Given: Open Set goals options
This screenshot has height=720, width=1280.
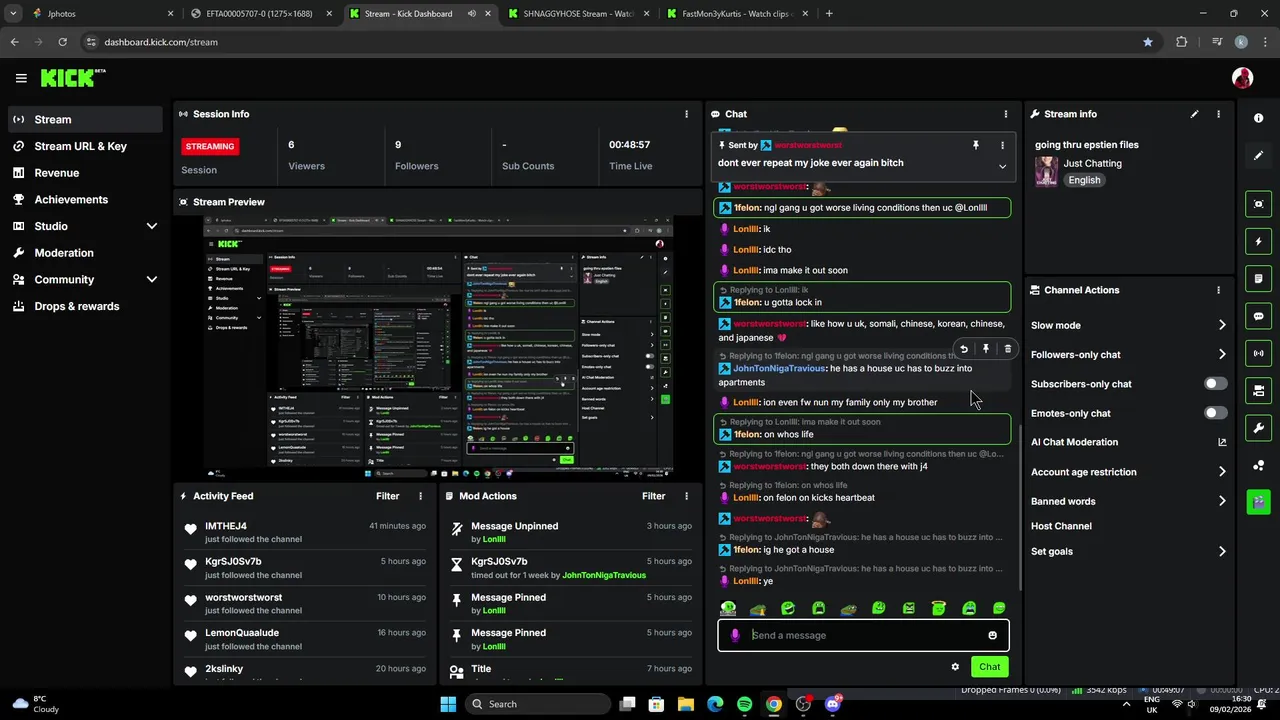Looking at the screenshot, I should (1129, 551).
